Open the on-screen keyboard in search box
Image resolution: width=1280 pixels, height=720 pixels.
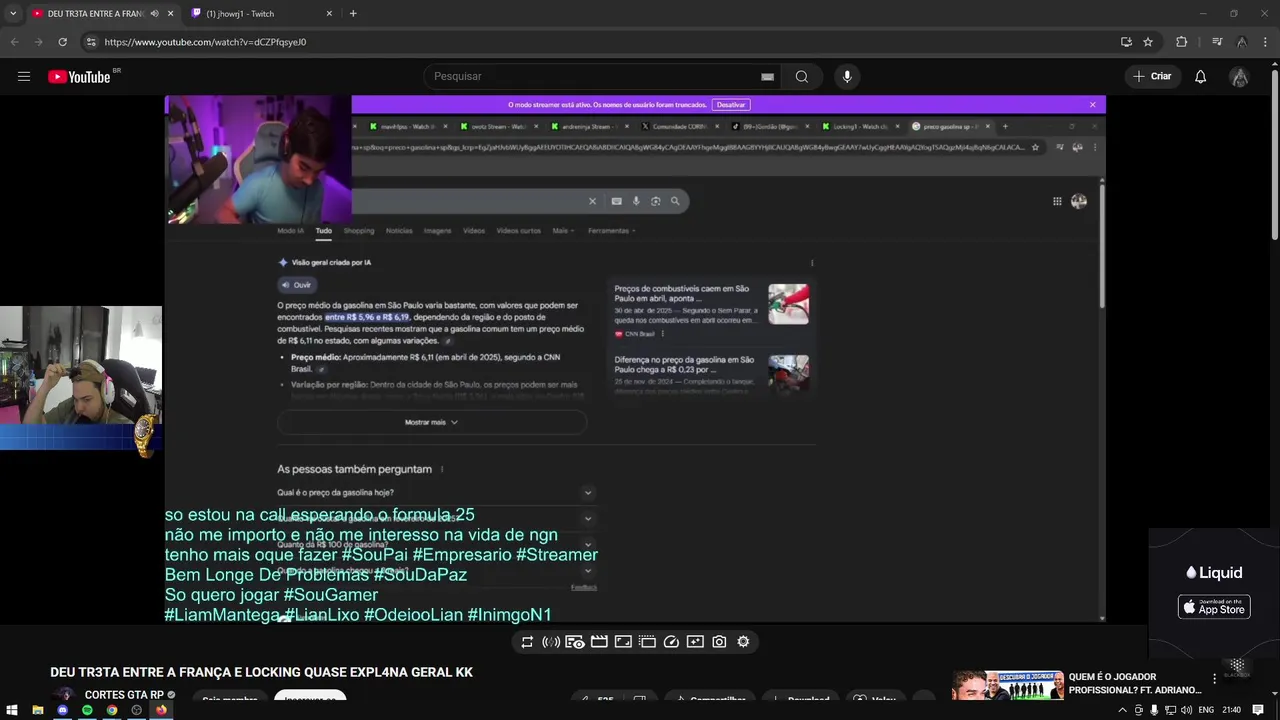click(x=767, y=76)
